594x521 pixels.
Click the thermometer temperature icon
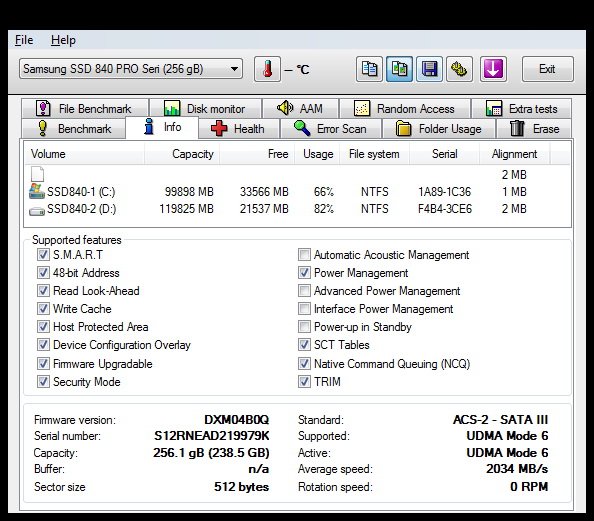267,69
